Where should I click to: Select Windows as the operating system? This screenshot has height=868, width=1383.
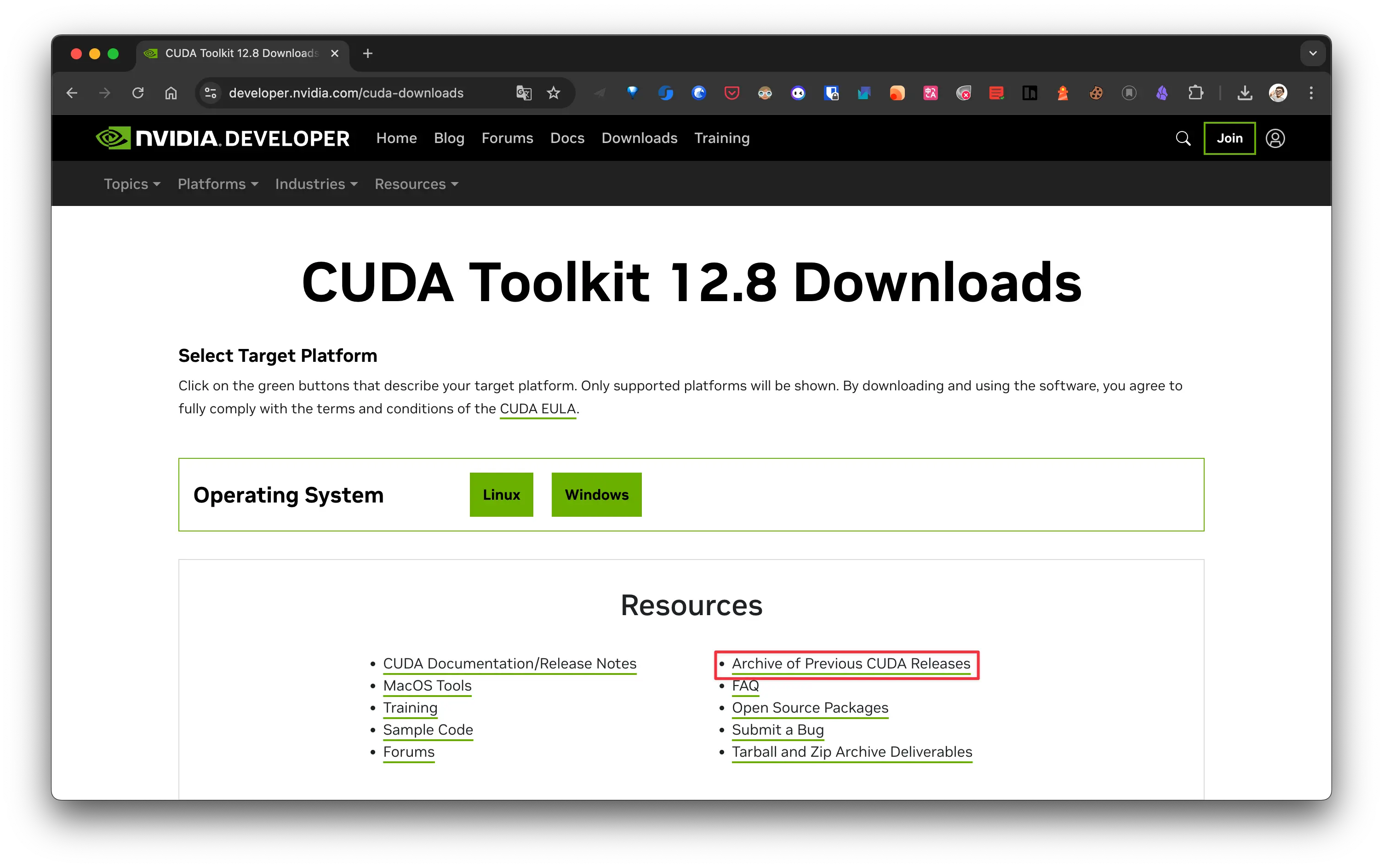596,495
